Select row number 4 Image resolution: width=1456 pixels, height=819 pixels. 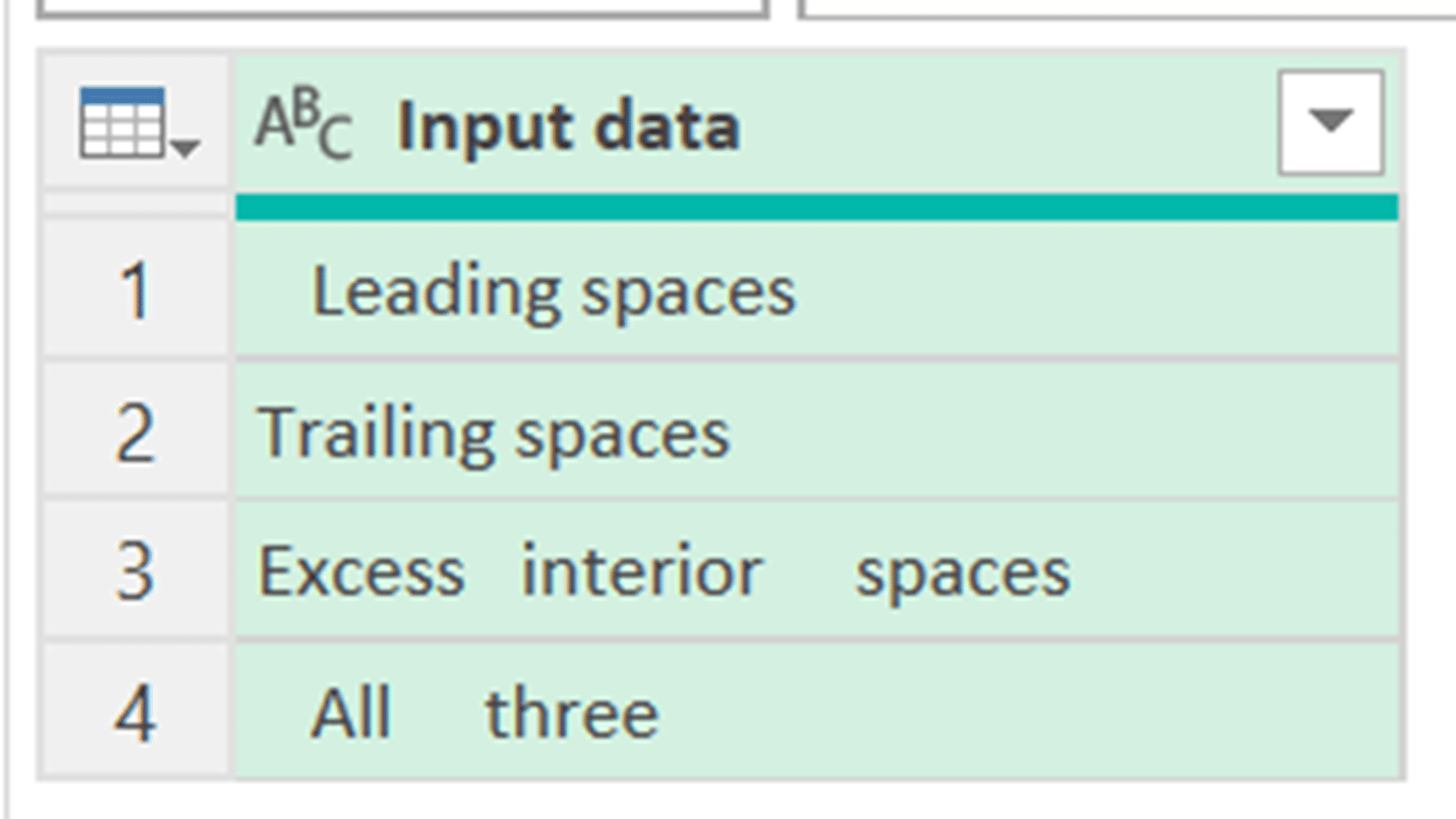135,713
